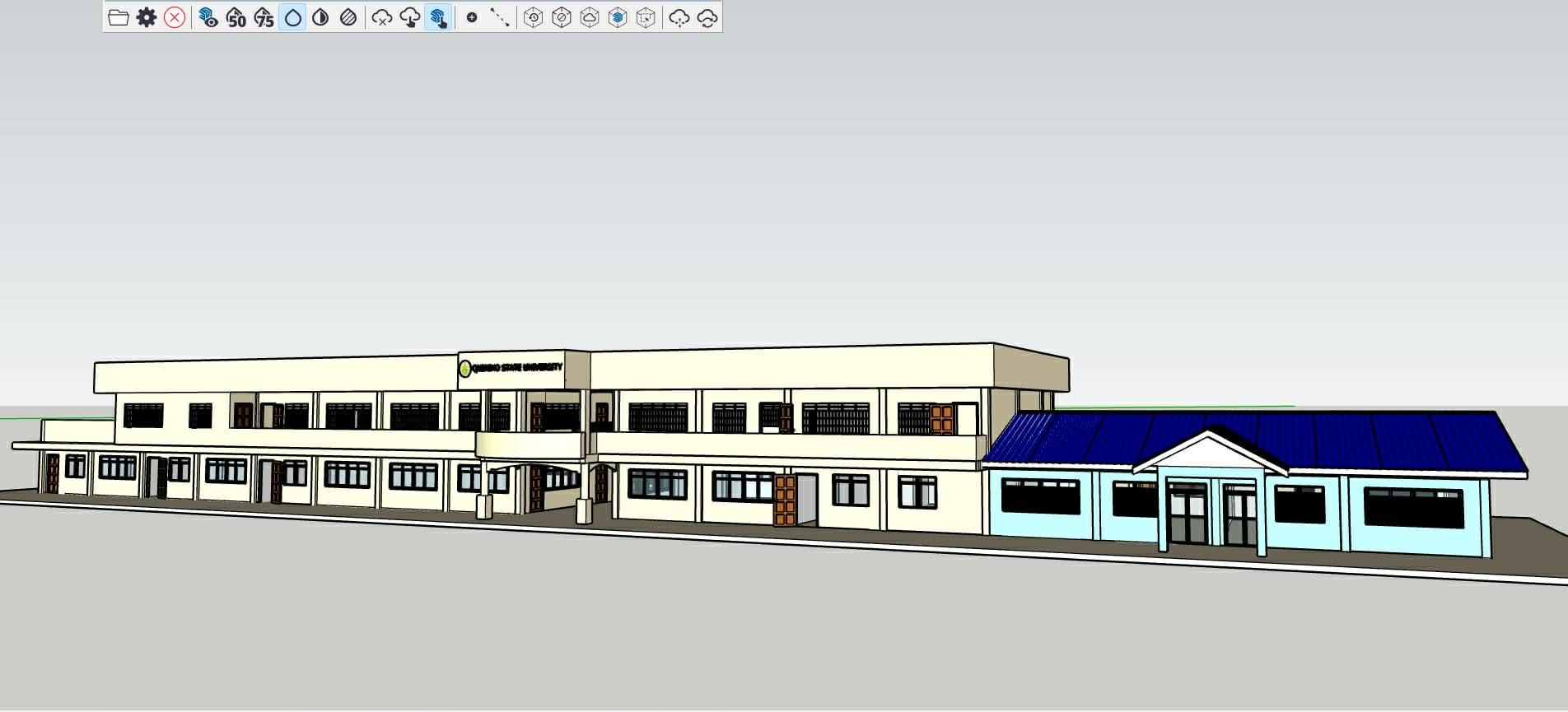Click the layers with eye preview icon
The height and width of the screenshot is (712, 1568).
208,17
